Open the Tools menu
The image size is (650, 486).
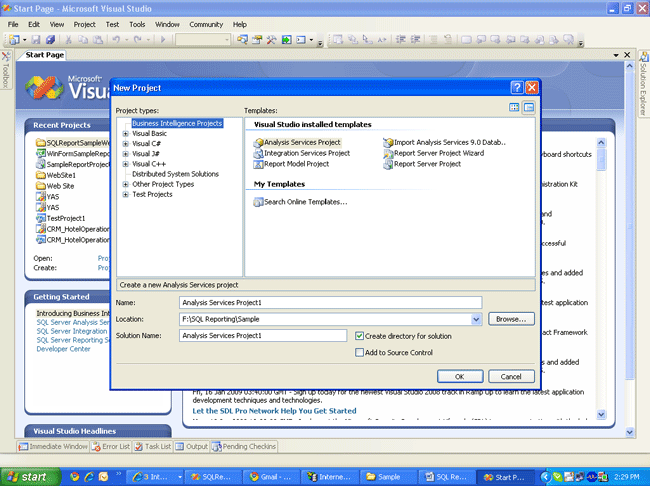(x=137, y=24)
